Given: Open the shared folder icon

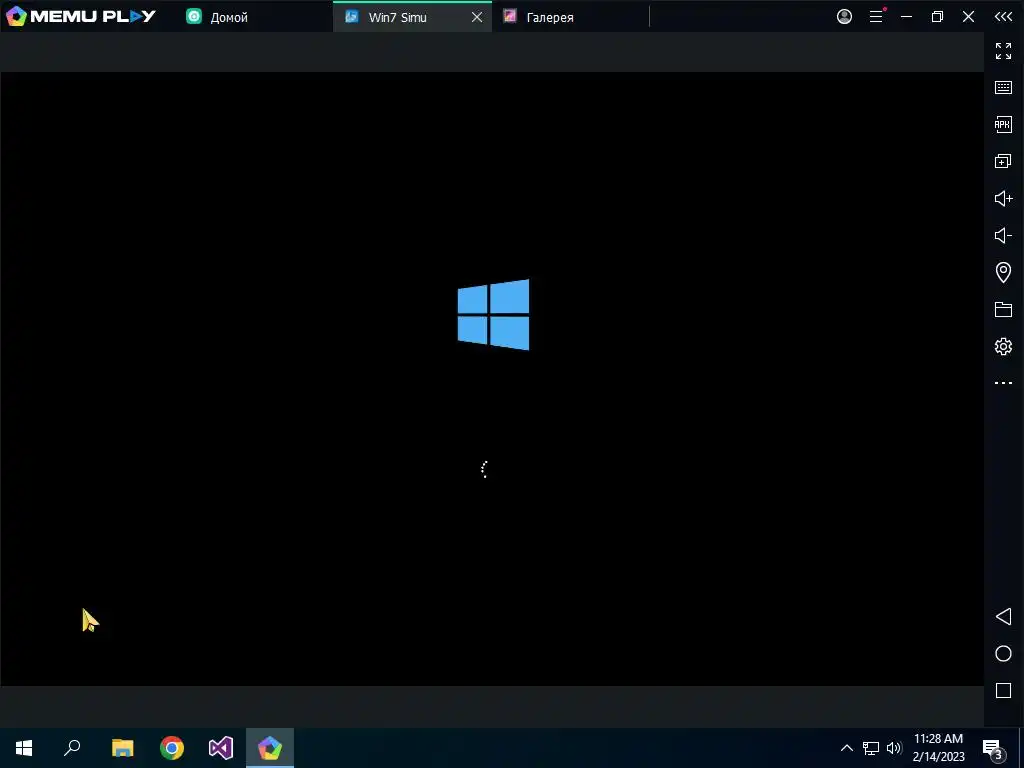Looking at the screenshot, I should [x=1003, y=309].
